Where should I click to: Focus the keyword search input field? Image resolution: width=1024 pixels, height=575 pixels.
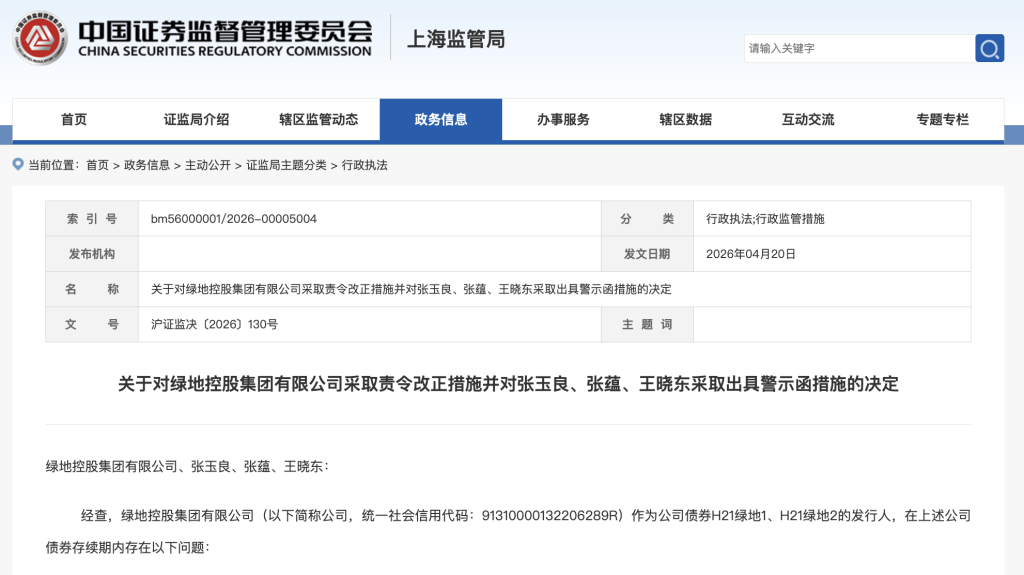click(859, 48)
